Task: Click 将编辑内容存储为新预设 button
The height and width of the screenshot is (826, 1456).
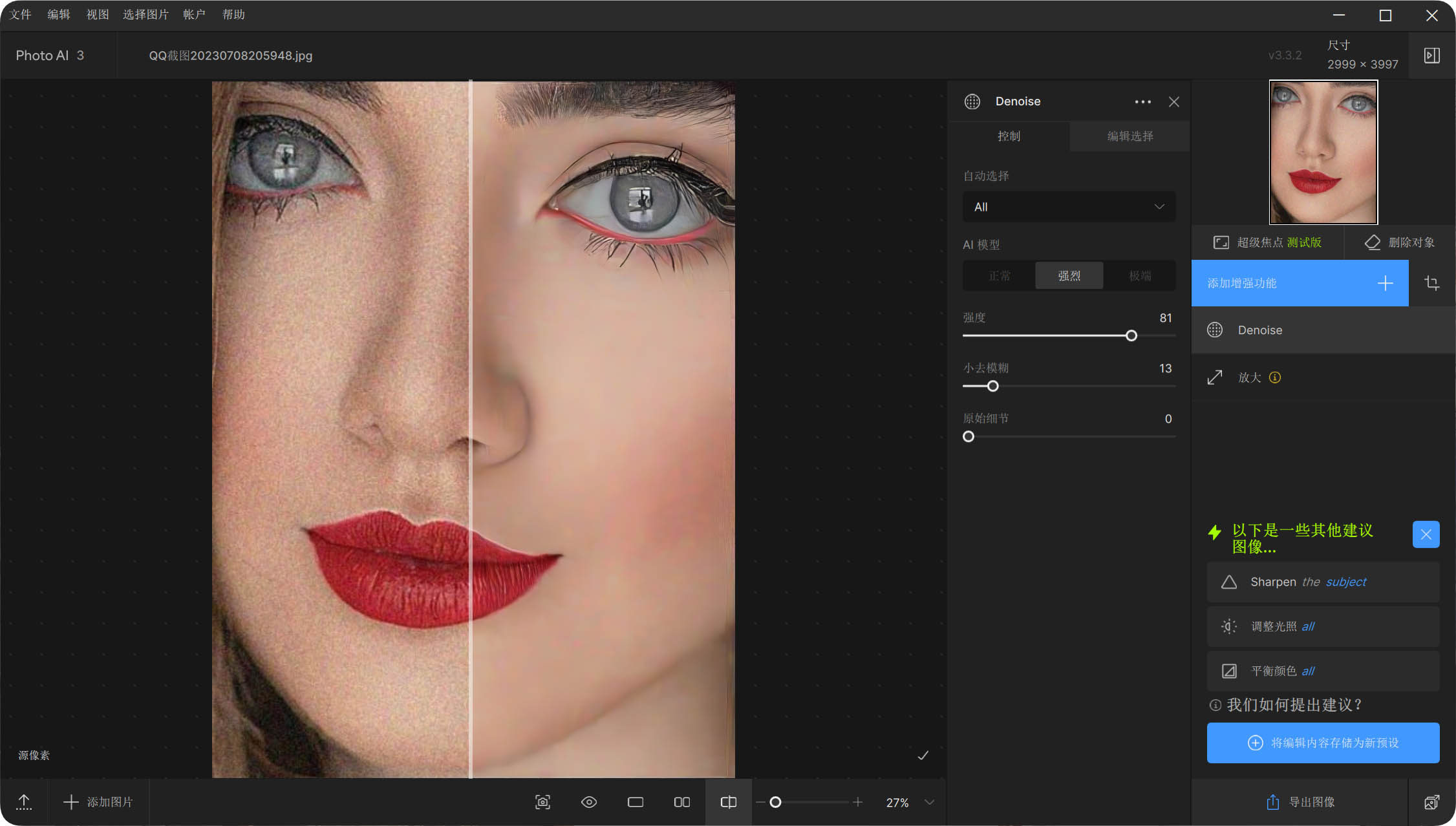Action: pyautogui.click(x=1323, y=743)
